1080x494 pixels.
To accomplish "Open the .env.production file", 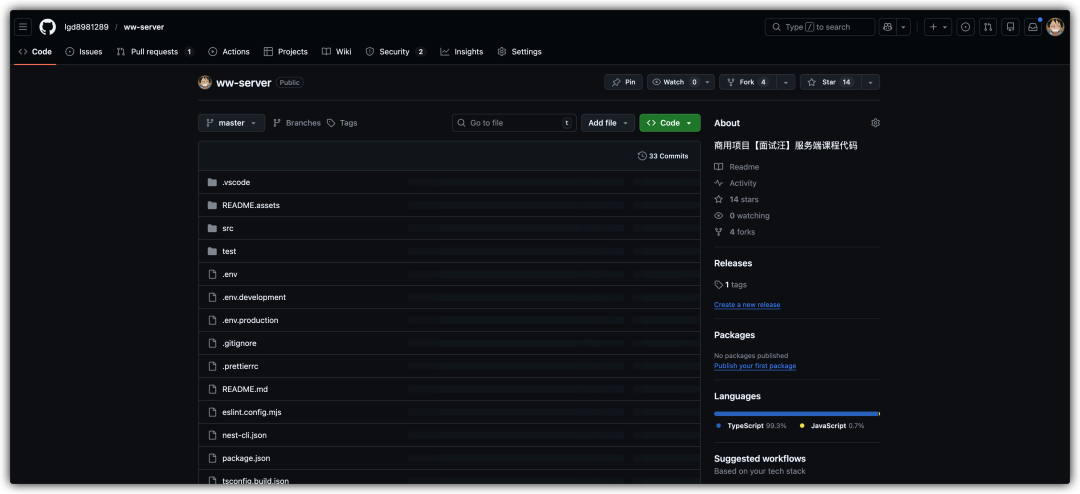I will tap(250, 320).
